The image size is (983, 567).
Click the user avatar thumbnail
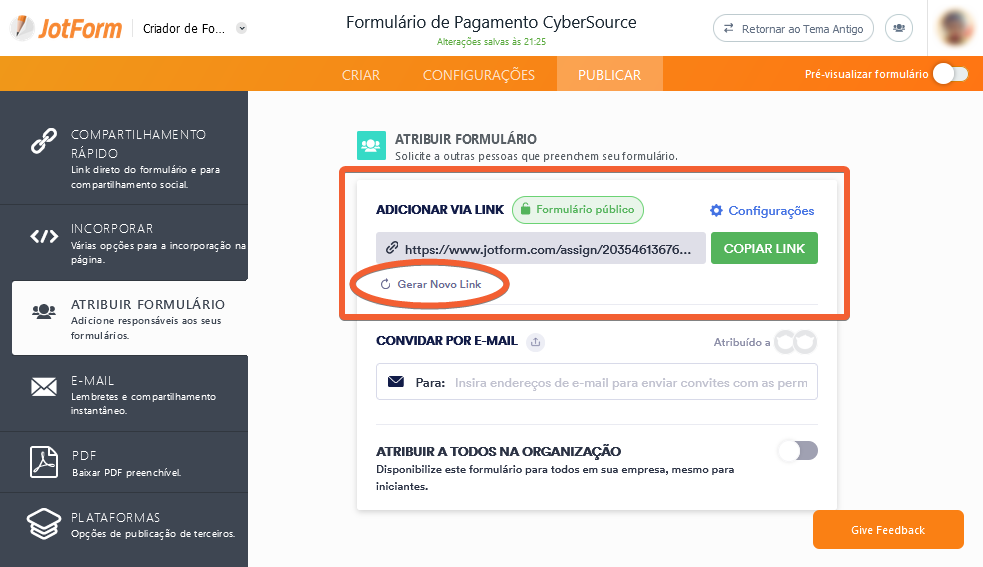click(x=955, y=28)
